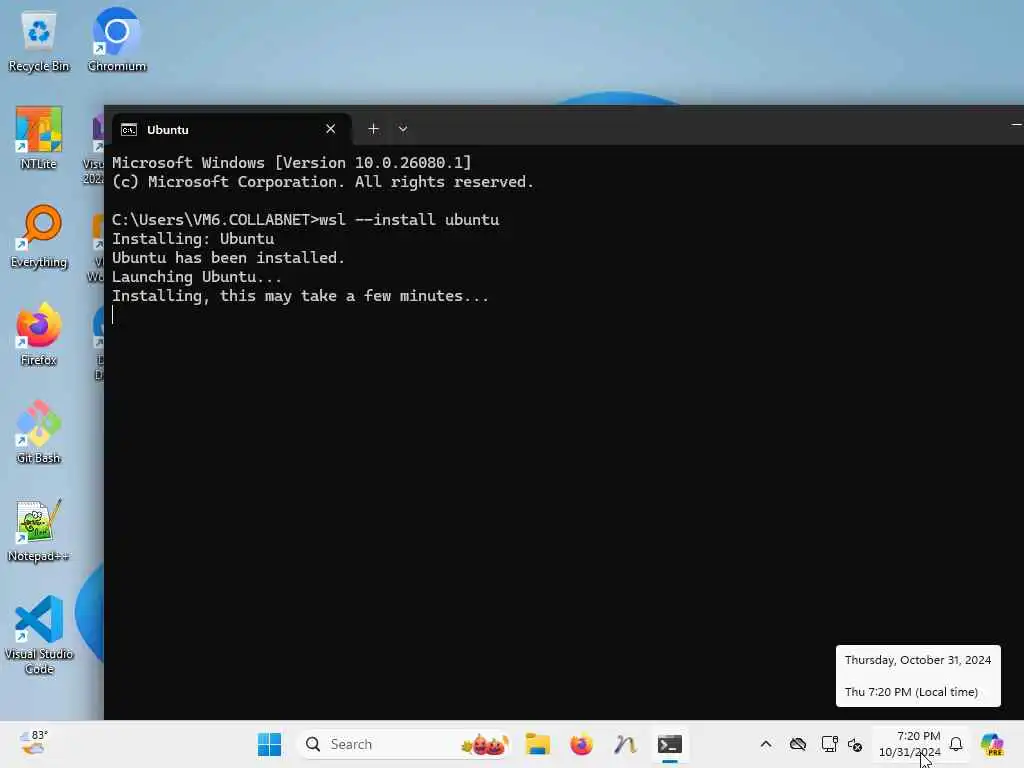Open the Everything search shortcut
Image resolution: width=1024 pixels, height=768 pixels.
pyautogui.click(x=39, y=236)
